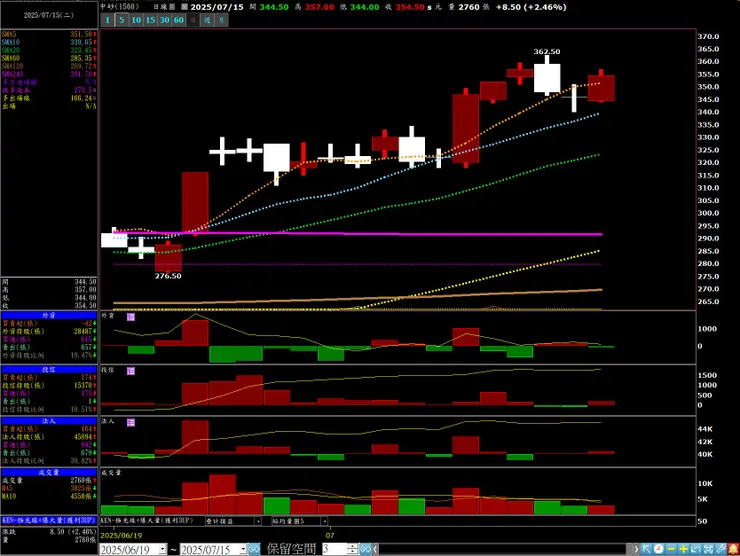The width and height of the screenshot is (740, 556).
Task: Click the 外資 blue panel header
Action: [x=49, y=315]
